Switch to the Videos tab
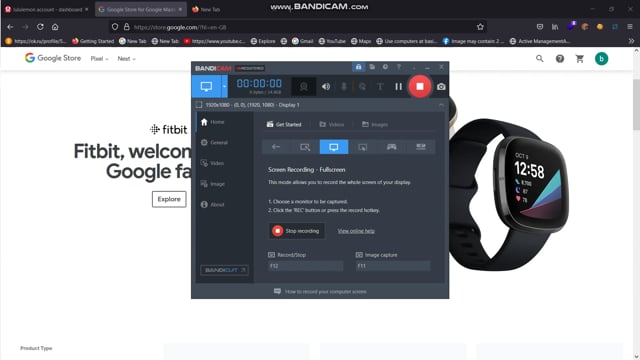This screenshot has width=640, height=360. click(x=331, y=124)
